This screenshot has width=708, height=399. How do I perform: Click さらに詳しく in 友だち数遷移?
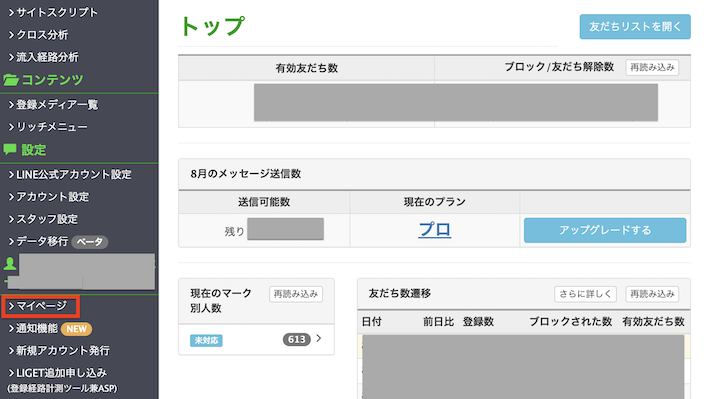click(x=585, y=294)
